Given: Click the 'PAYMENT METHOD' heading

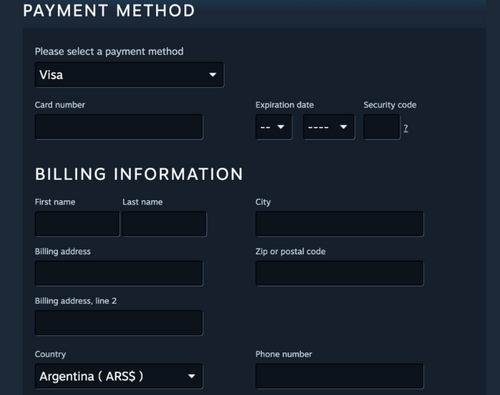Looking at the screenshot, I should (x=109, y=11).
